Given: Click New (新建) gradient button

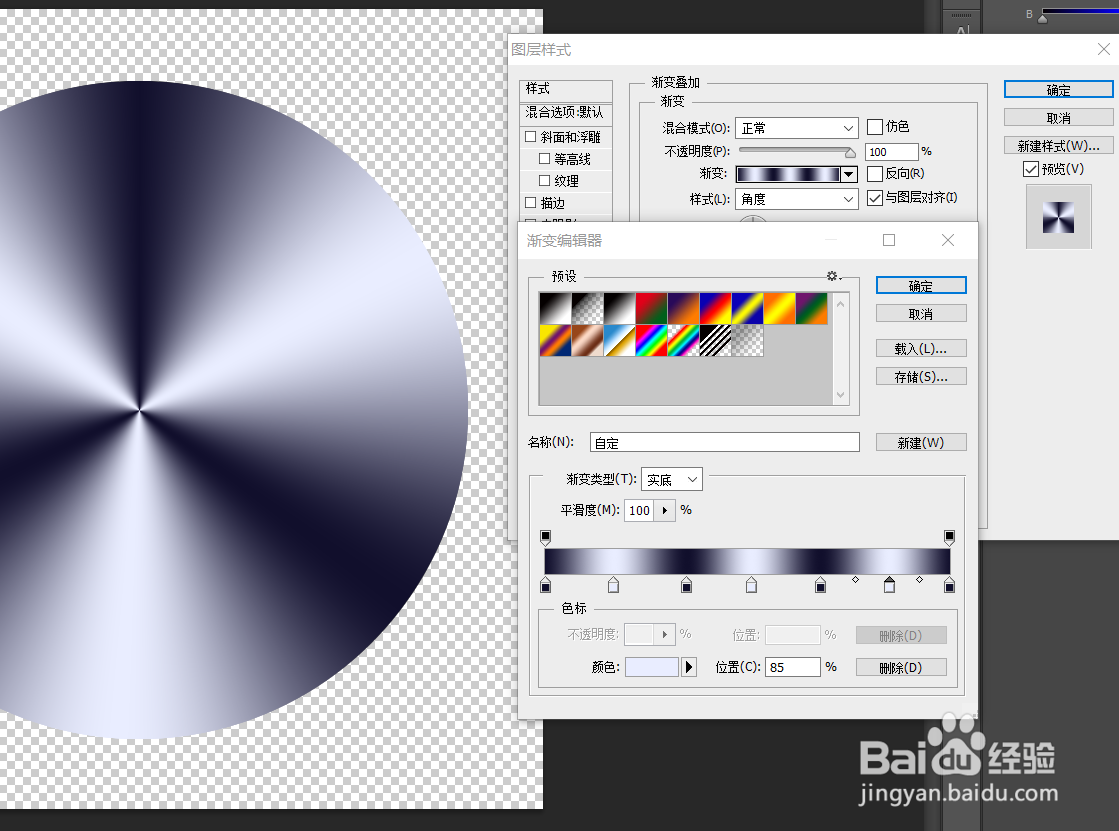Looking at the screenshot, I should pyautogui.click(x=921, y=443).
